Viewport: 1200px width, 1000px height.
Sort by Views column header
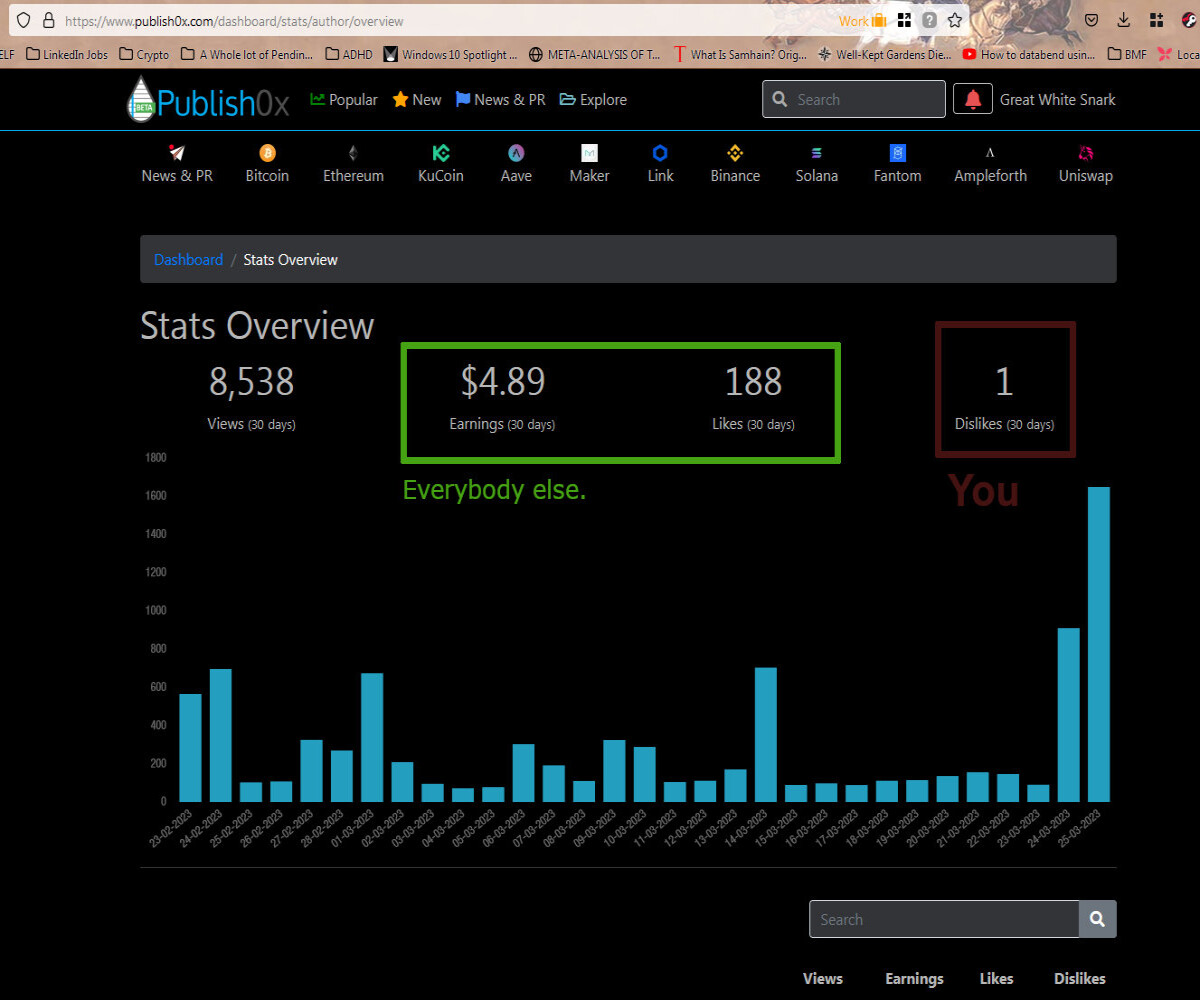(x=823, y=979)
